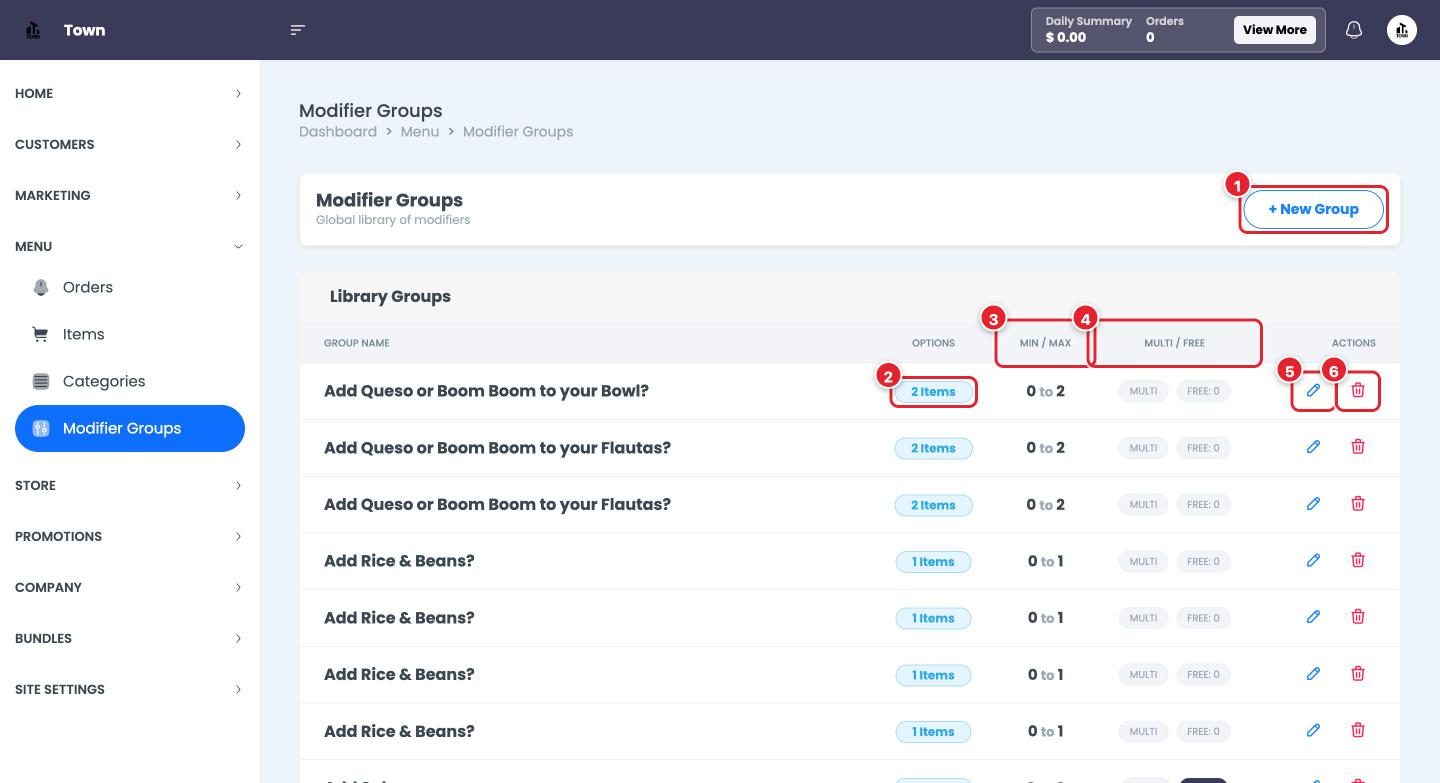Viewport: 1440px width, 783px height.
Task: Edit the 'Add Queso or Boom Boom to your Bowl?' group
Action: pos(1313,391)
